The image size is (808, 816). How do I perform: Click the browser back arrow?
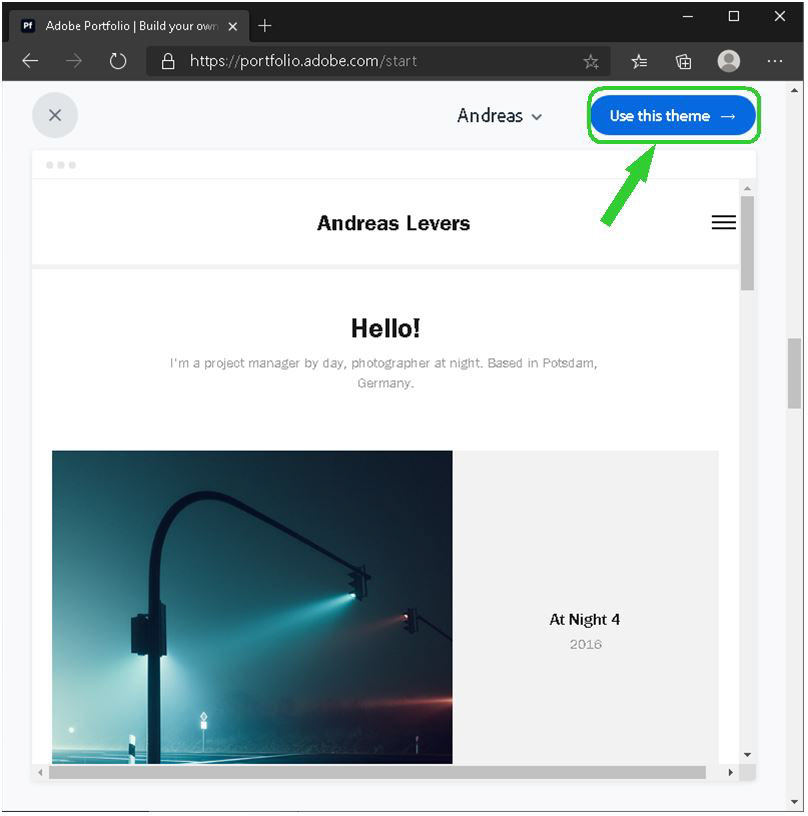[x=30, y=61]
